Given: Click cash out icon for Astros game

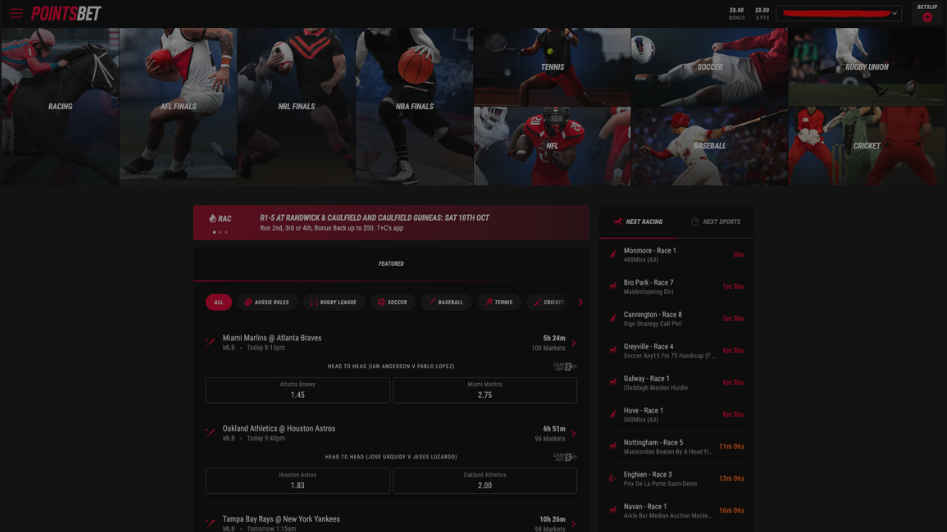Looking at the screenshot, I should coord(565,457).
